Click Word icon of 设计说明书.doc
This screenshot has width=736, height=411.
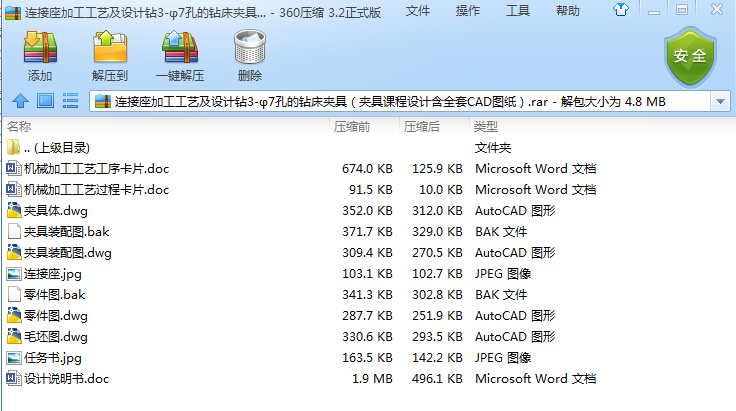tap(14, 379)
